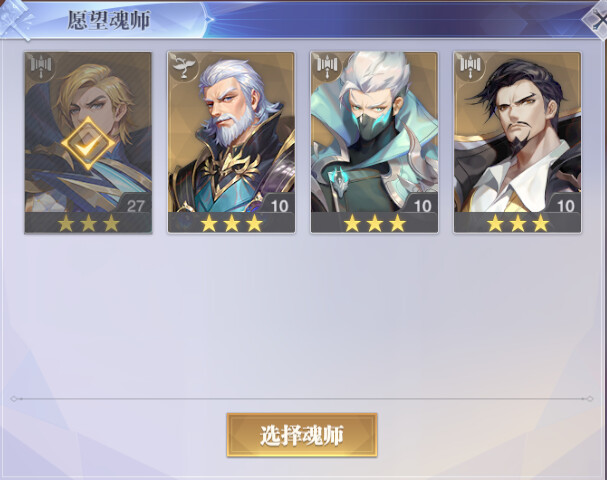Click the bird class icon on bearded elder card
Image resolution: width=607 pixels, height=480 pixels.
tap(183, 65)
